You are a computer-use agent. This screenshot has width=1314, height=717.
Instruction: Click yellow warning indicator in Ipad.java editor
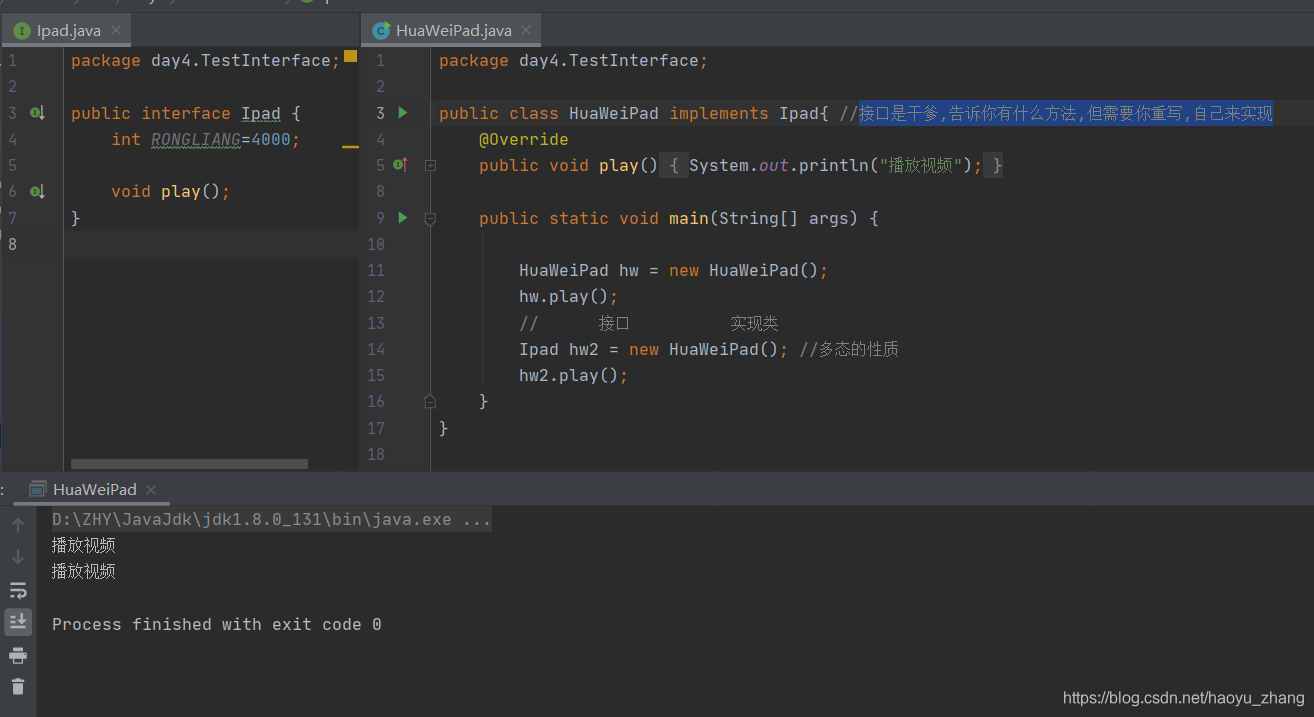(x=351, y=56)
